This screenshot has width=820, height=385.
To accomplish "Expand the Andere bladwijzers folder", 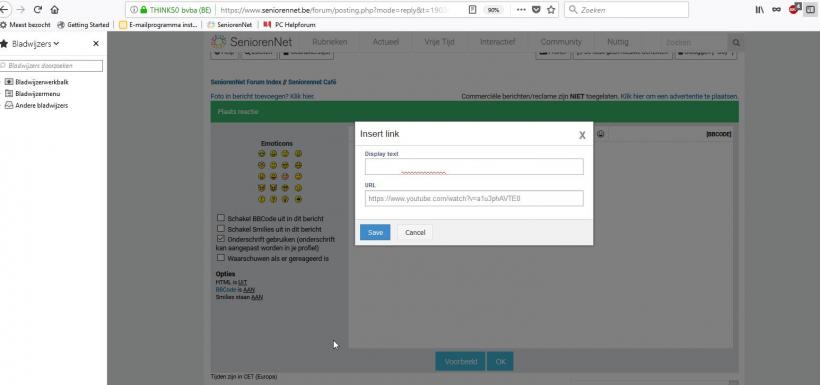I will coord(37,105).
